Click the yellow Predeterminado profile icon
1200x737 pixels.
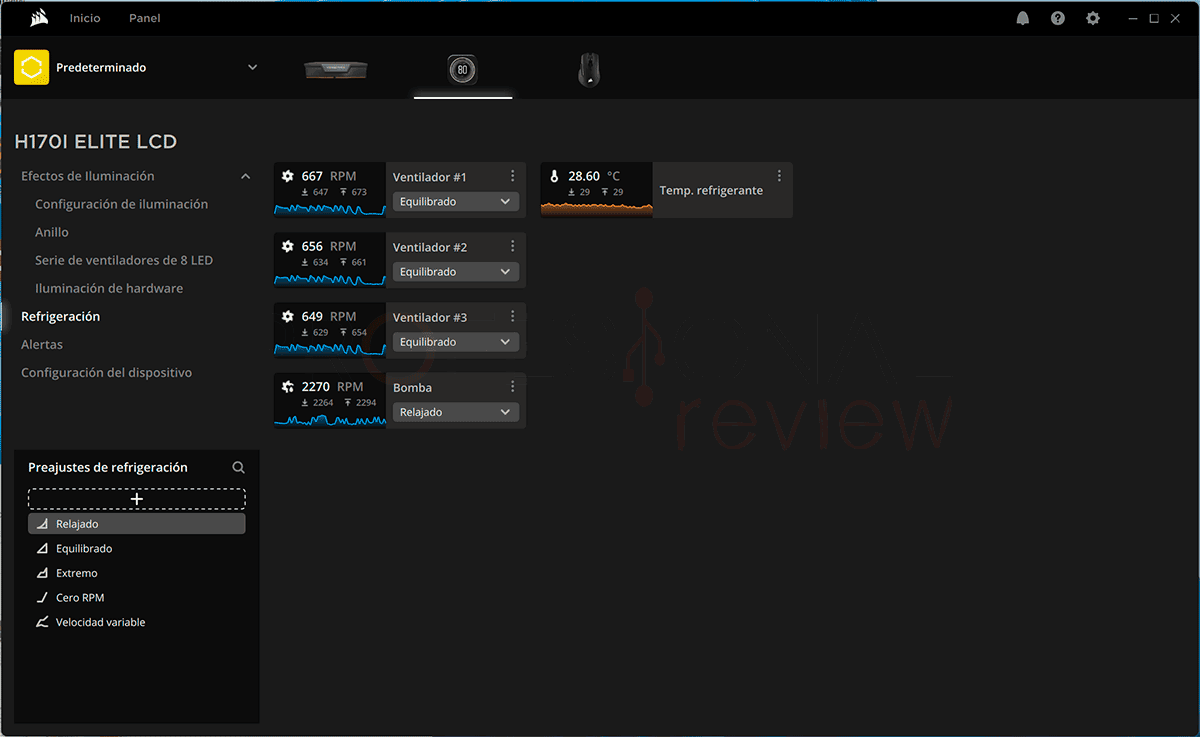[32, 68]
